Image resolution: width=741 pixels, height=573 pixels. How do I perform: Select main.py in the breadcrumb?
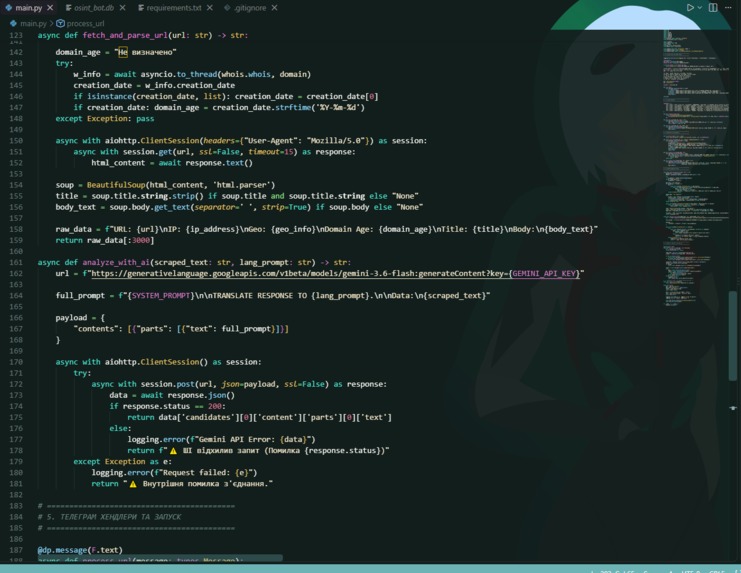[x=33, y=23]
